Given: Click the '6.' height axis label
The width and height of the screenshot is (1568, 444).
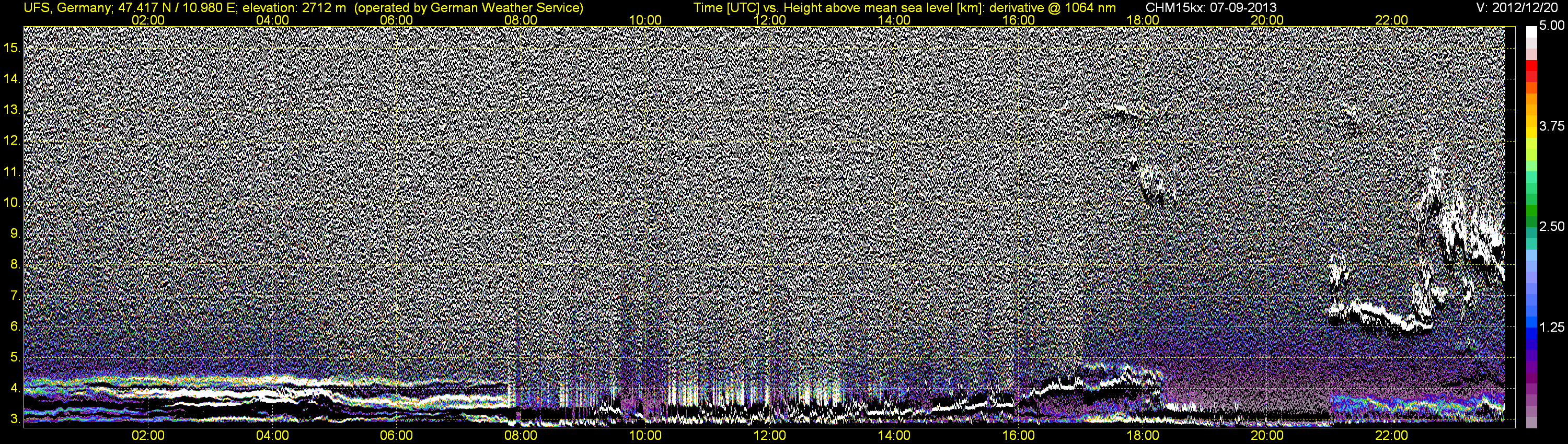Looking at the screenshot, I should [x=15, y=326].
